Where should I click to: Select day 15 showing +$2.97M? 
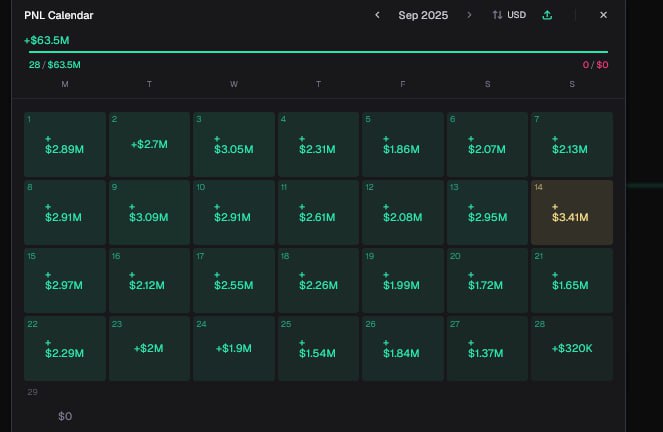[65, 281]
